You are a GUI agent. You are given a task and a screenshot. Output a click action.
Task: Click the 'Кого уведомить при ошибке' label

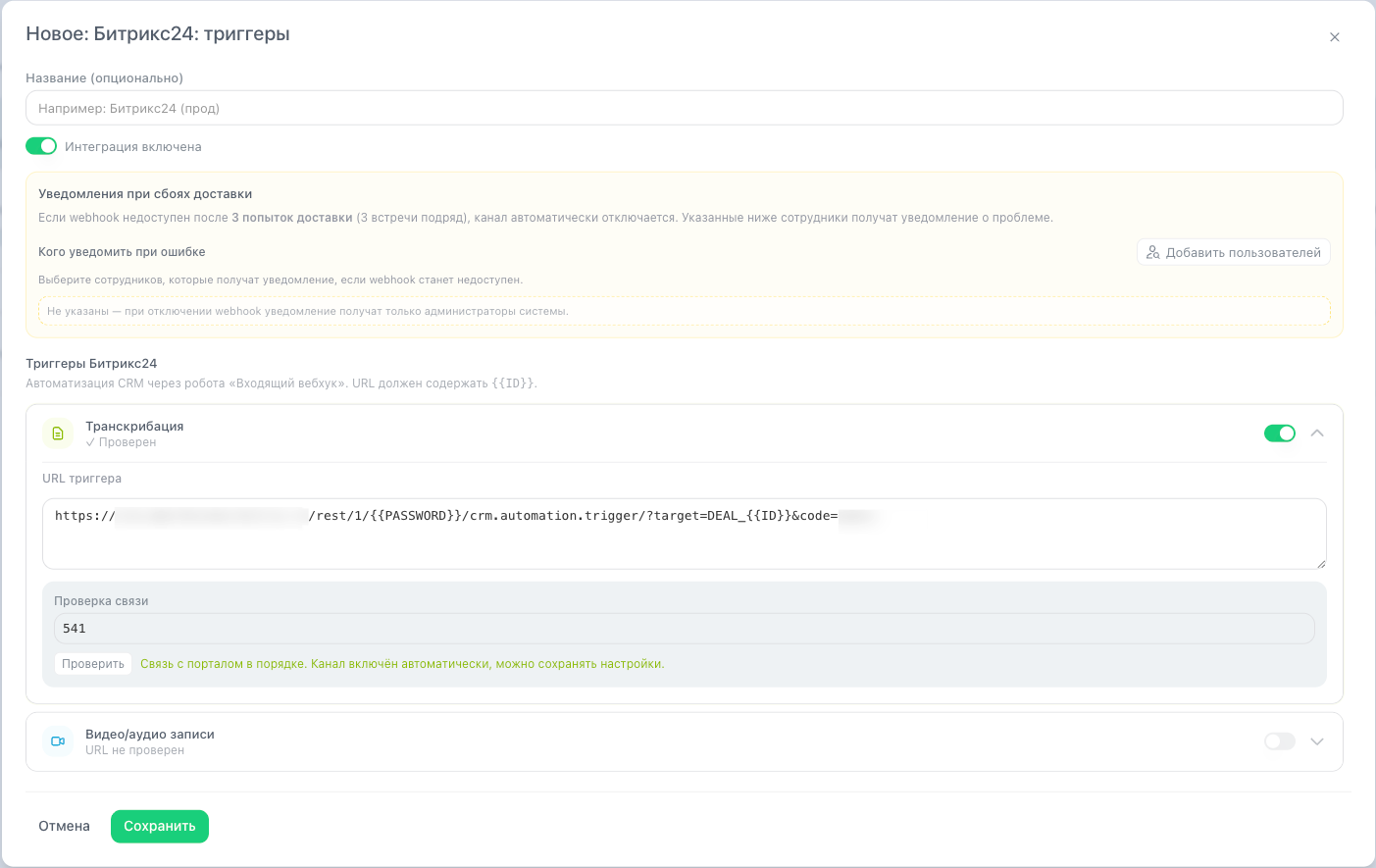[122, 252]
